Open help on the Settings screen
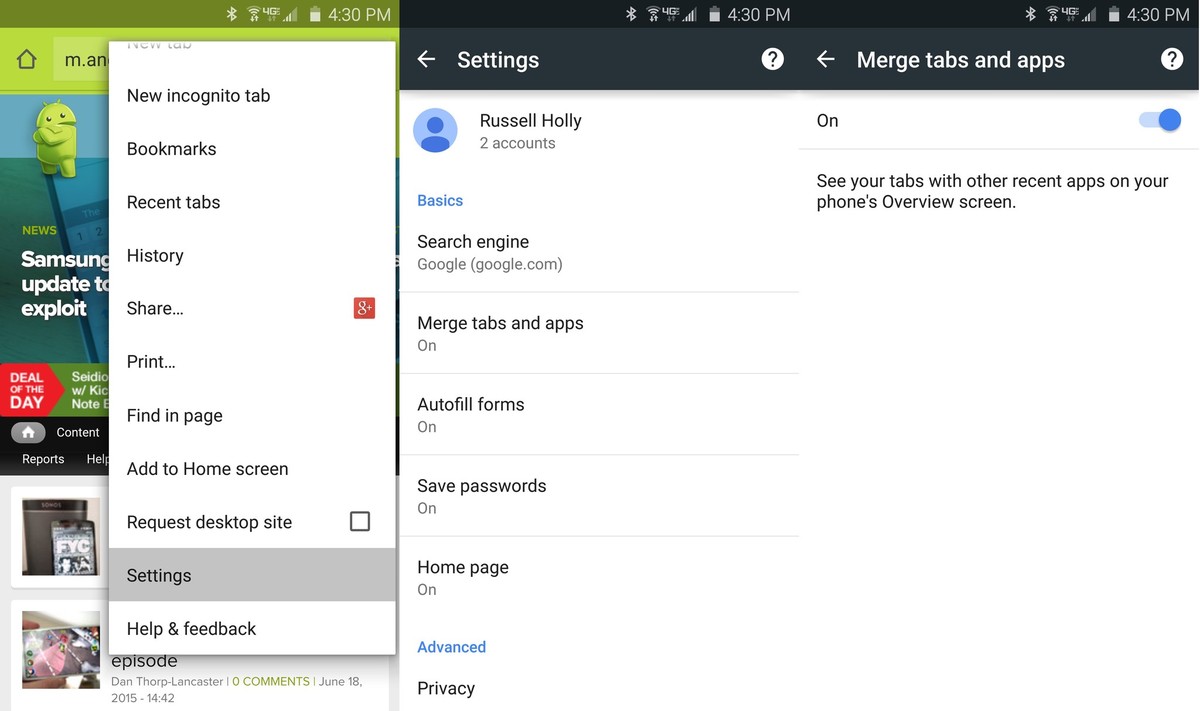The image size is (1200, 711). [x=772, y=60]
